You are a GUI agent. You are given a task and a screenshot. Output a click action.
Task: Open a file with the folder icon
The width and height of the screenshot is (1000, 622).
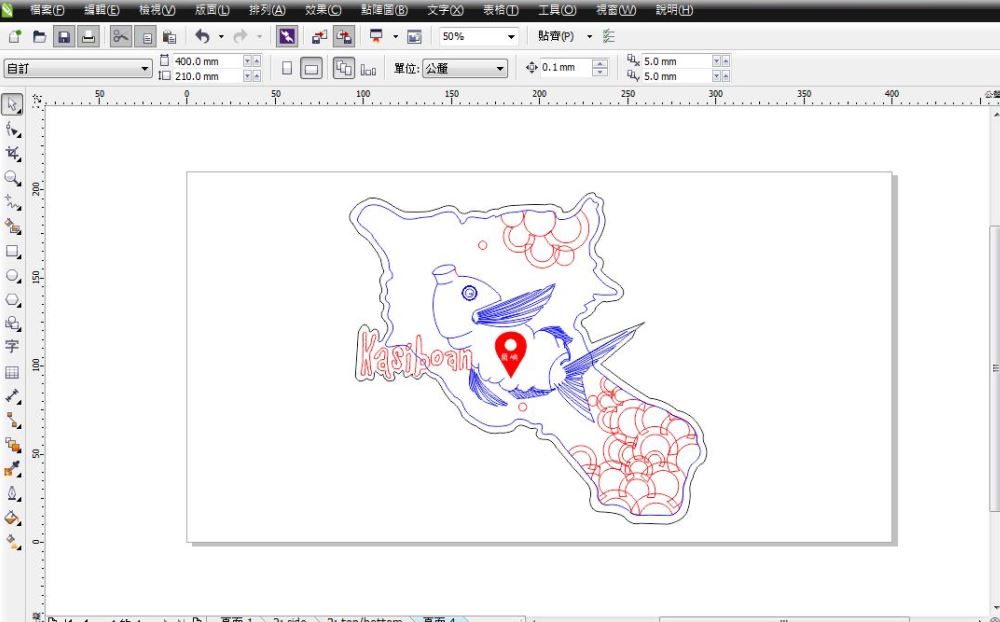[40, 36]
